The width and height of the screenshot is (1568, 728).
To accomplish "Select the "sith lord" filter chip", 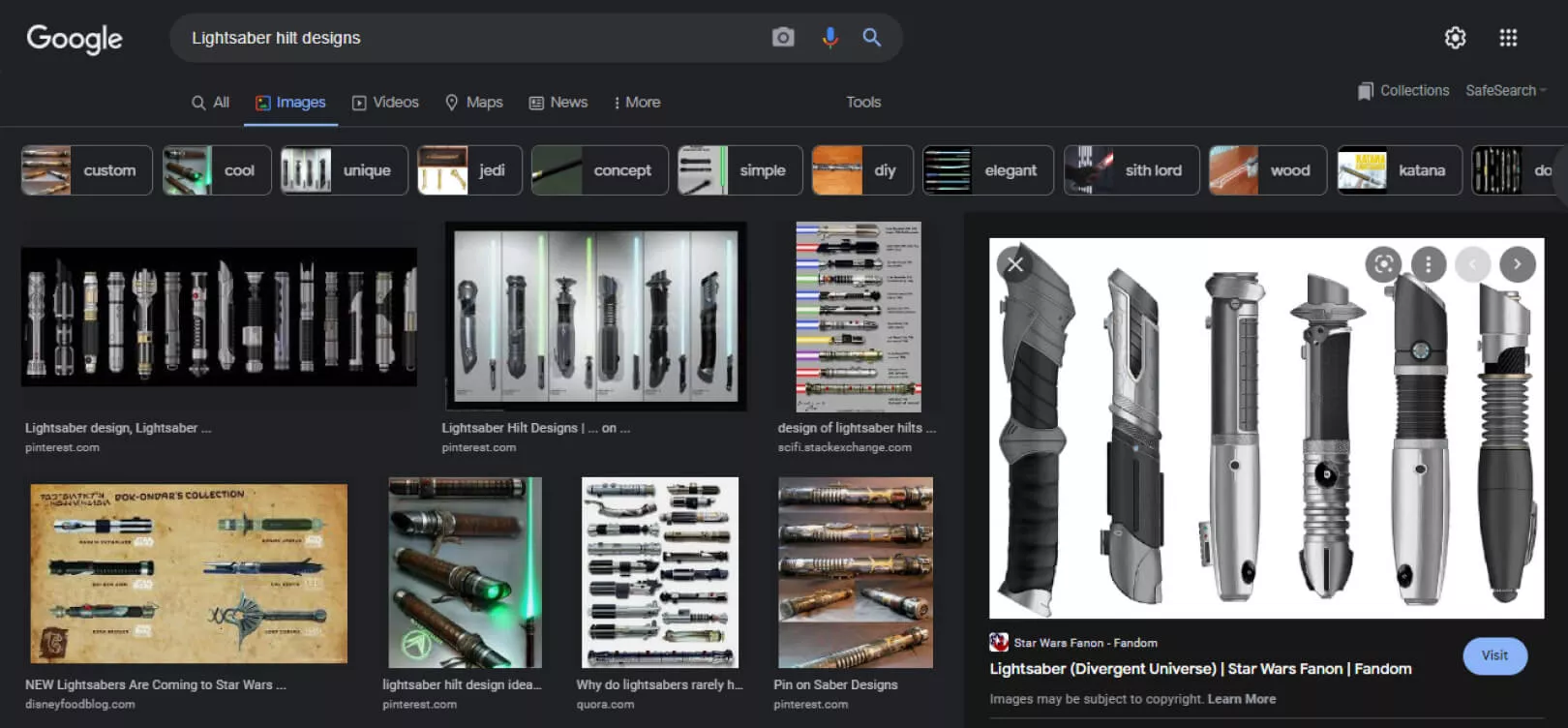I will 1131,170.
